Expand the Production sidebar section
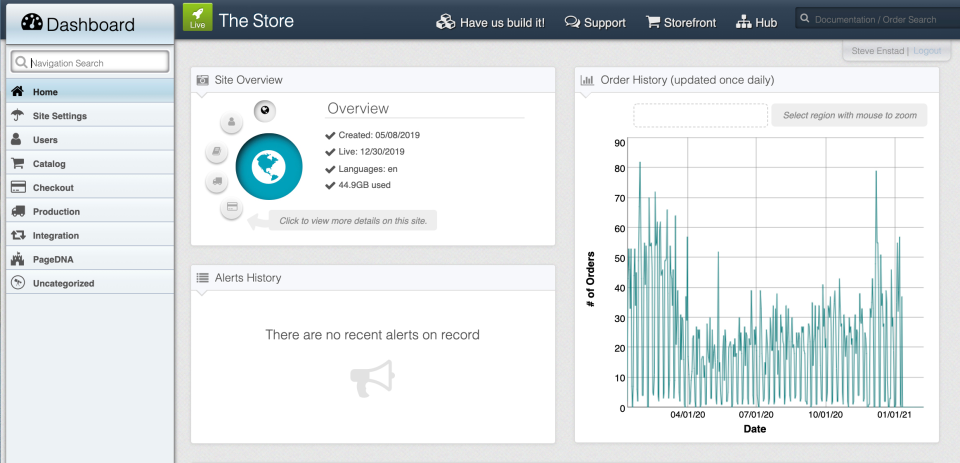This screenshot has width=960, height=463. (90, 211)
